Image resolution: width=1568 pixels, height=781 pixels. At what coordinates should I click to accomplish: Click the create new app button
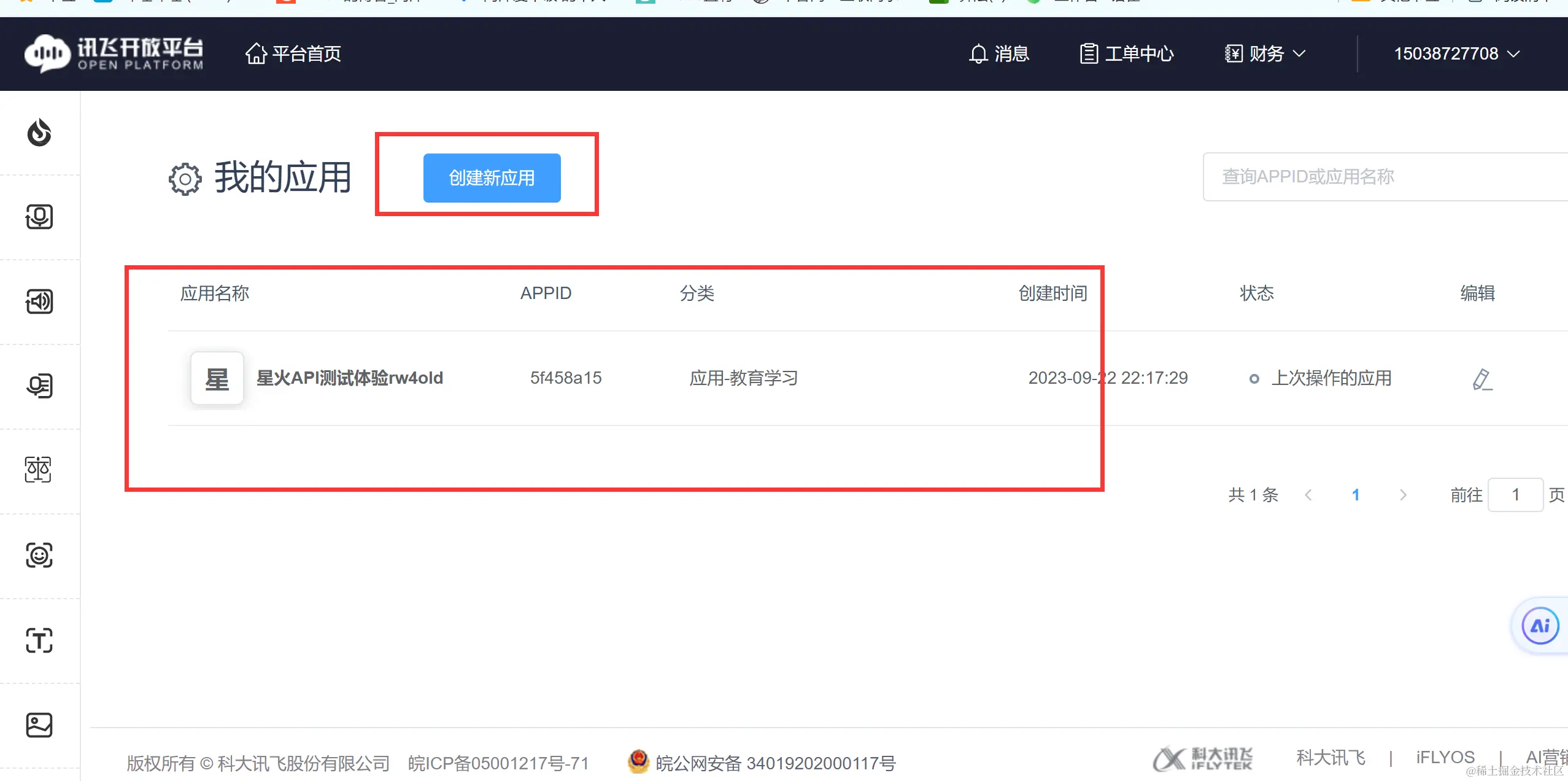pos(492,178)
